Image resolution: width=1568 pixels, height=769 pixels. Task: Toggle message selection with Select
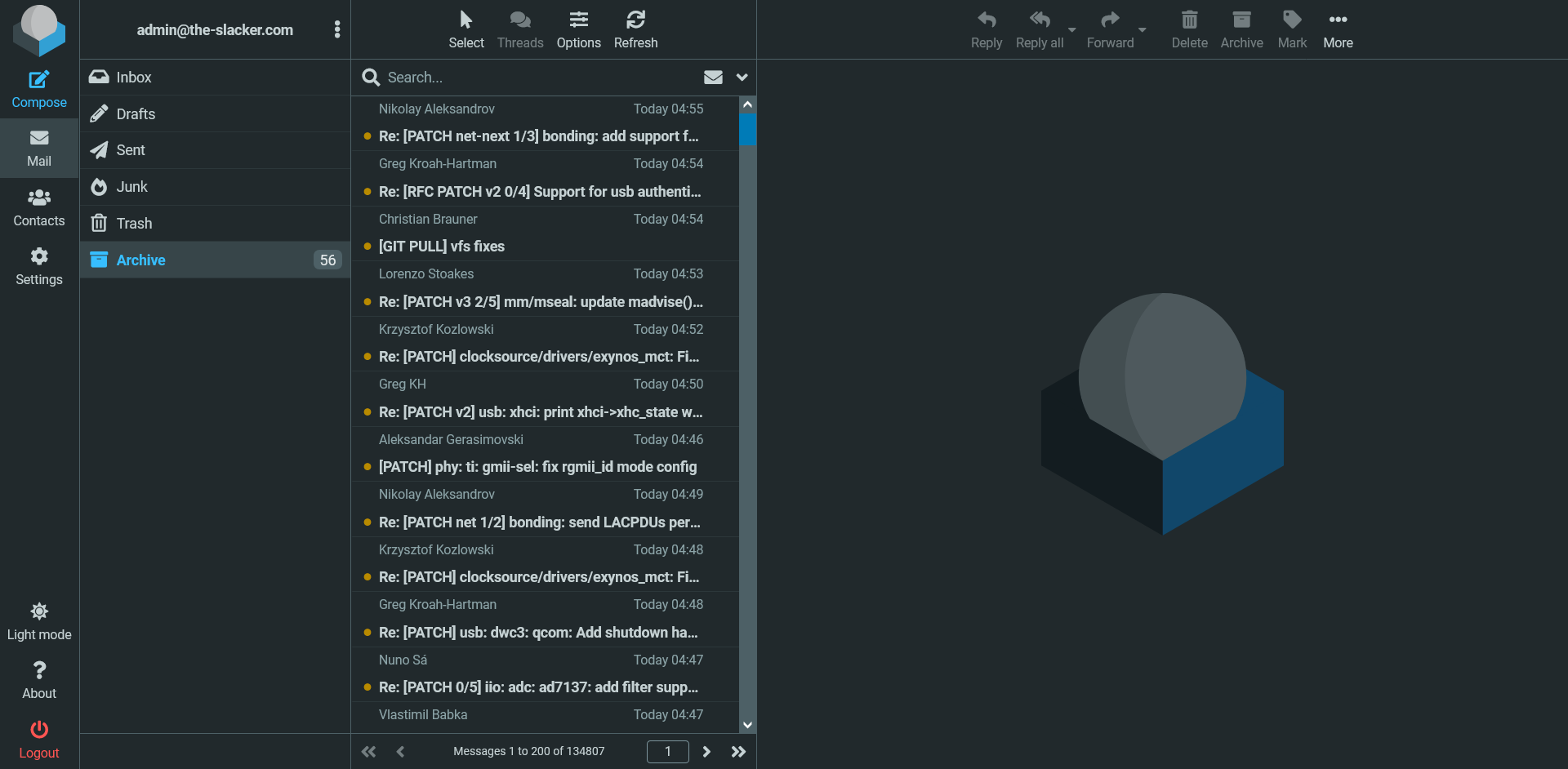[466, 29]
